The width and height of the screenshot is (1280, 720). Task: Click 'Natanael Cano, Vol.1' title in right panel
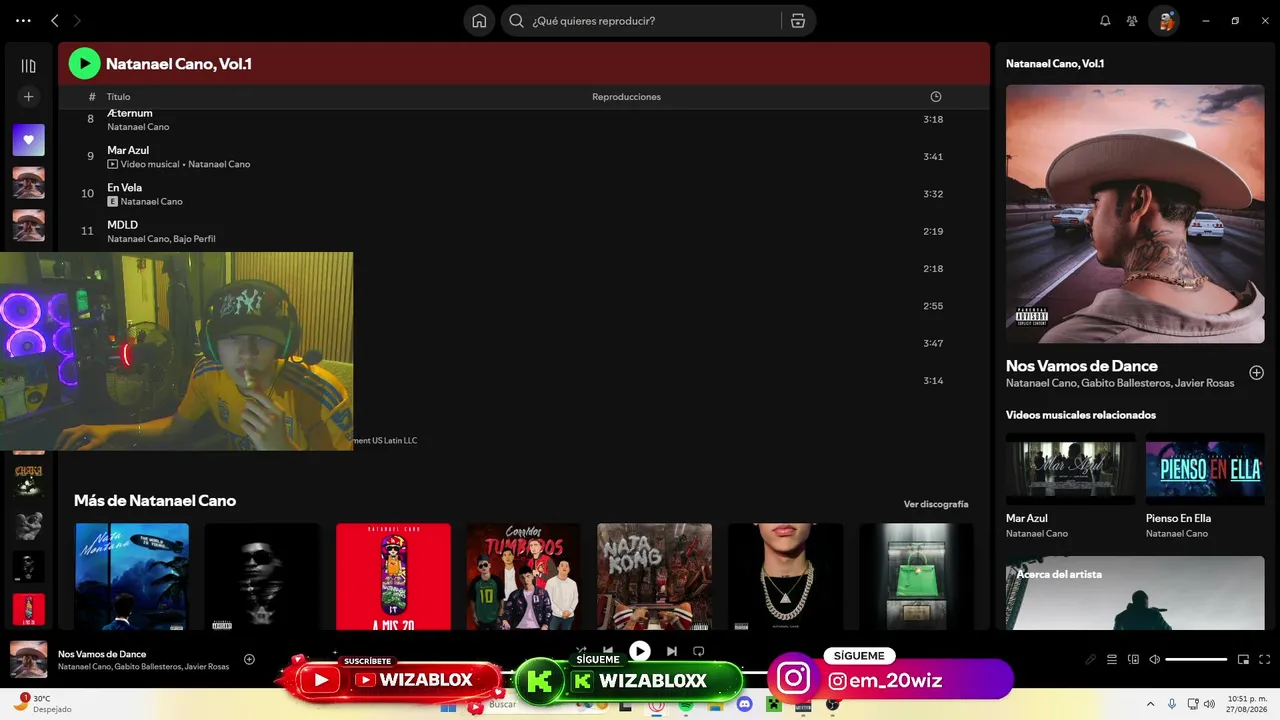1055,64
